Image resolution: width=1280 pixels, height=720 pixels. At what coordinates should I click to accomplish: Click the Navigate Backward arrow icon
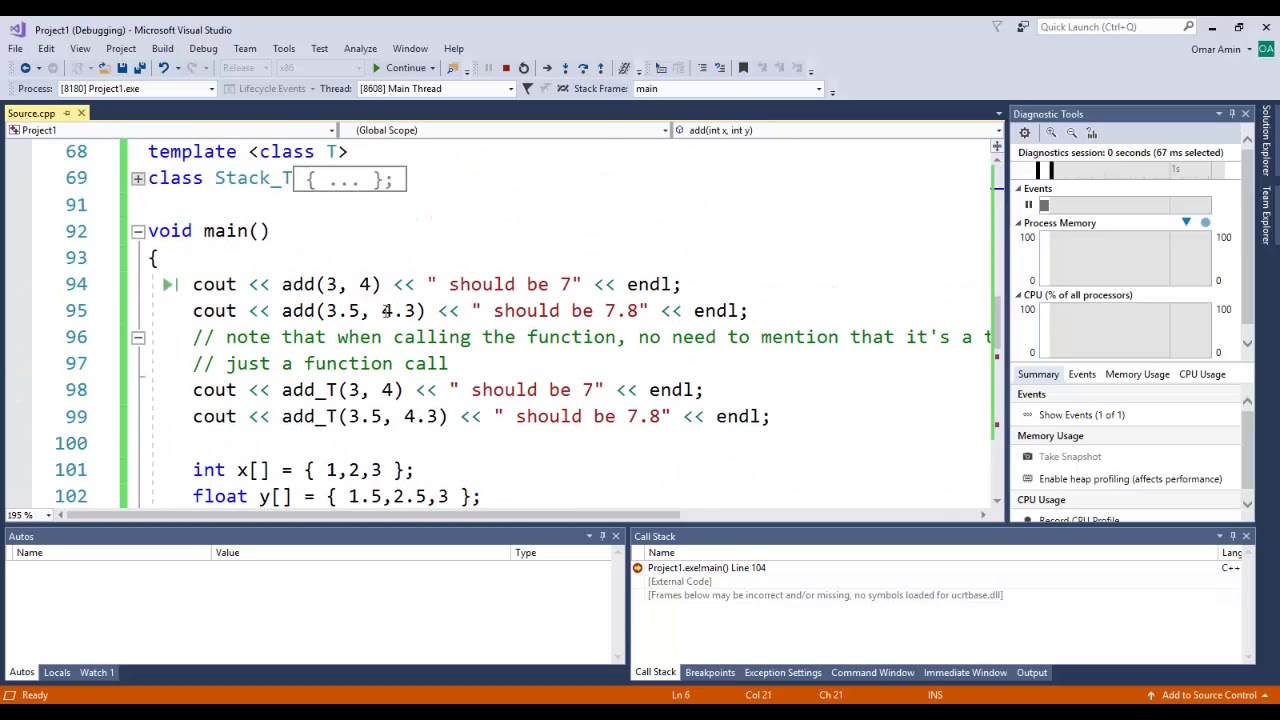click(25, 68)
